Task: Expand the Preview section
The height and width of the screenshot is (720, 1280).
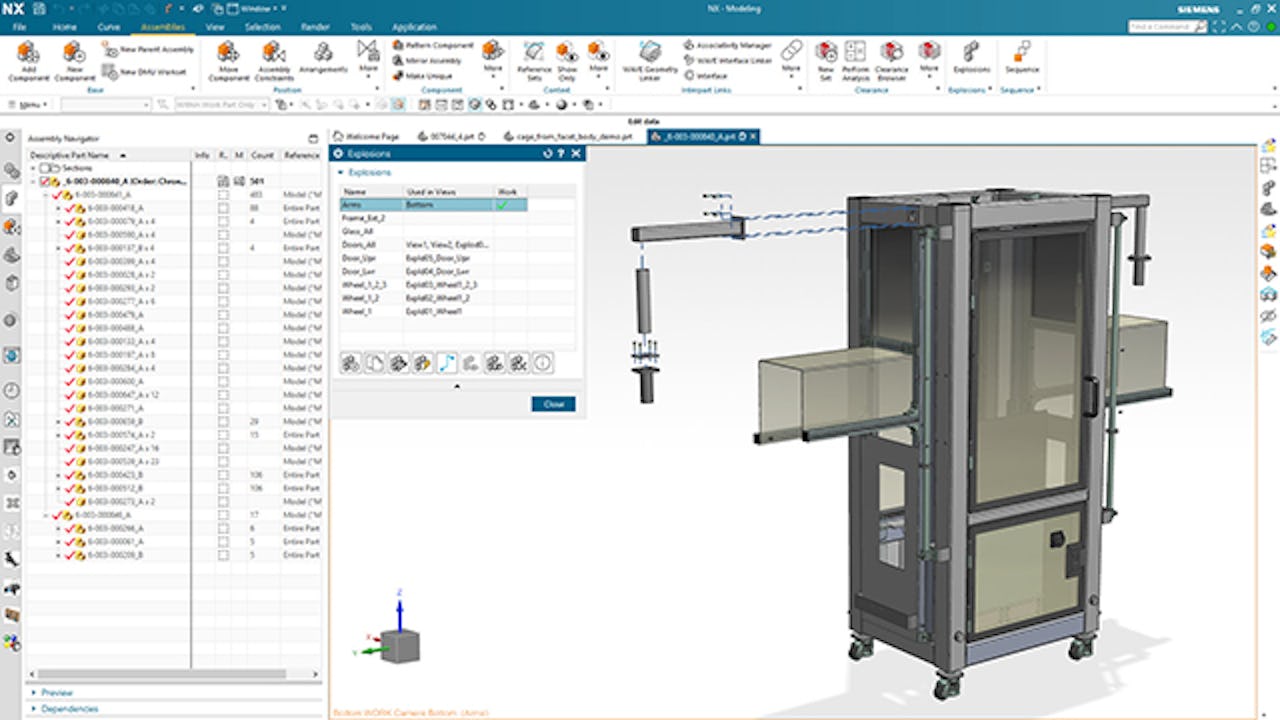Action: (56, 692)
